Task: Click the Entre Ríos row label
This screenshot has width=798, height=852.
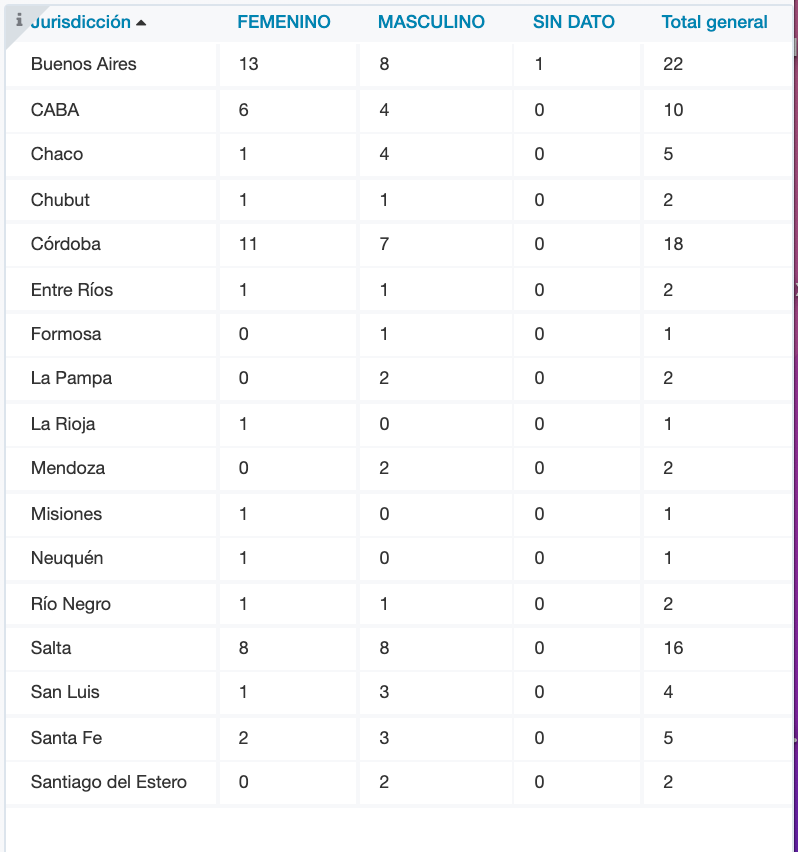Action: click(72, 290)
